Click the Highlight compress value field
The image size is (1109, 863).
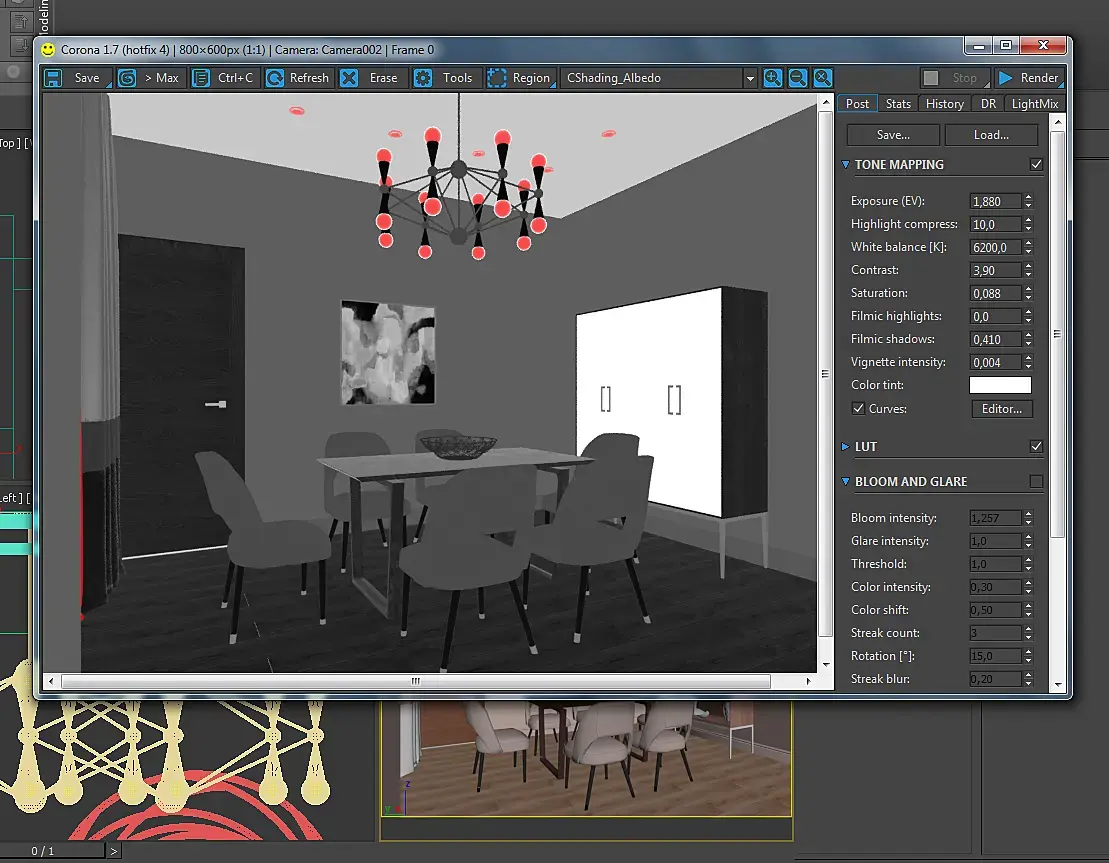pyautogui.click(x=995, y=224)
